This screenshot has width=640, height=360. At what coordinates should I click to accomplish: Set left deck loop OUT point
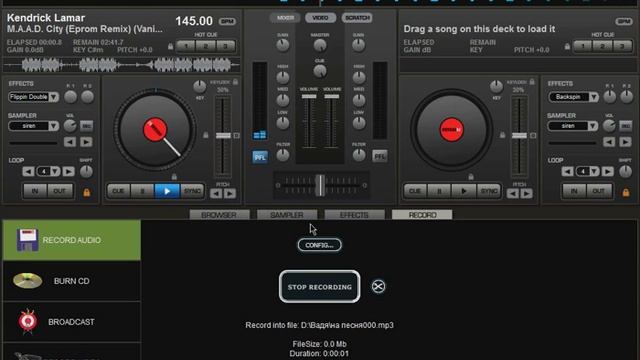(x=60, y=191)
